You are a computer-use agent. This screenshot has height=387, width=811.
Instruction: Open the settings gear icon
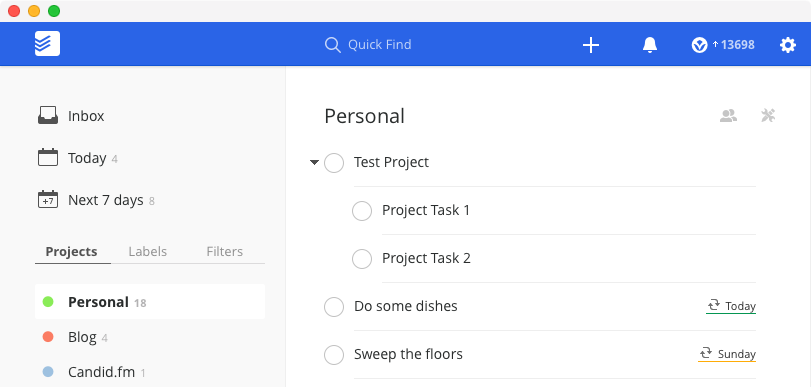[x=788, y=45]
